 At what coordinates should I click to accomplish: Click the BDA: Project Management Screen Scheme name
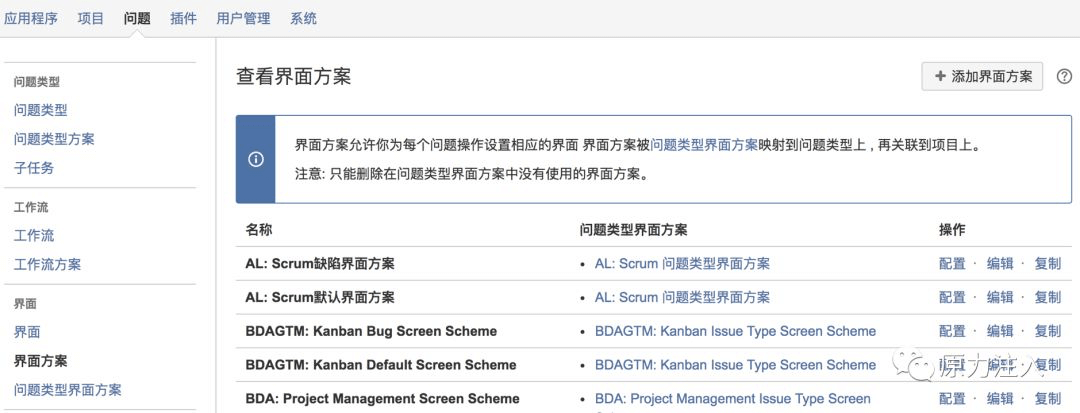[x=382, y=399]
